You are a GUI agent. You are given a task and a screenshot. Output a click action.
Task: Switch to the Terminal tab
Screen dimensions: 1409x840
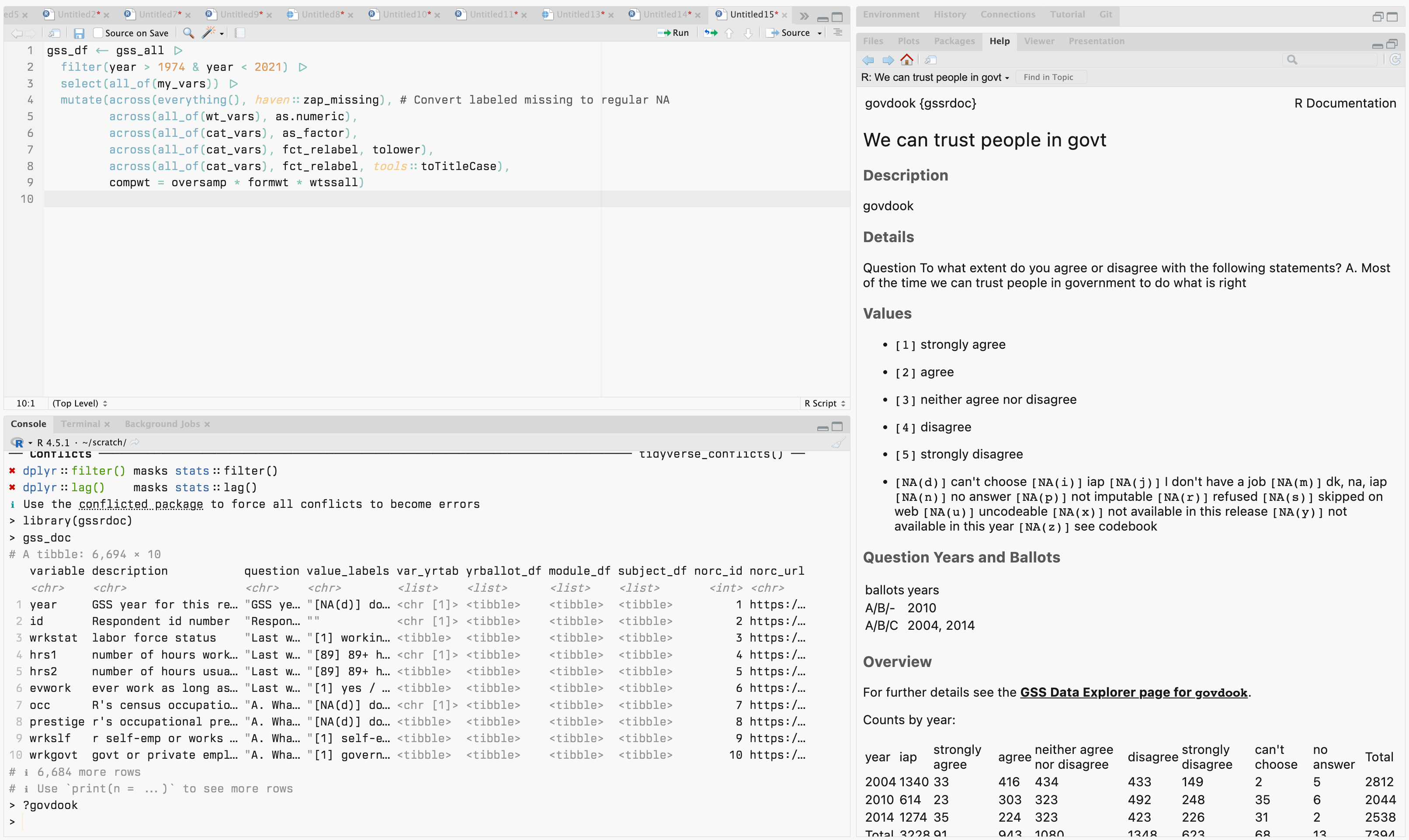80,424
